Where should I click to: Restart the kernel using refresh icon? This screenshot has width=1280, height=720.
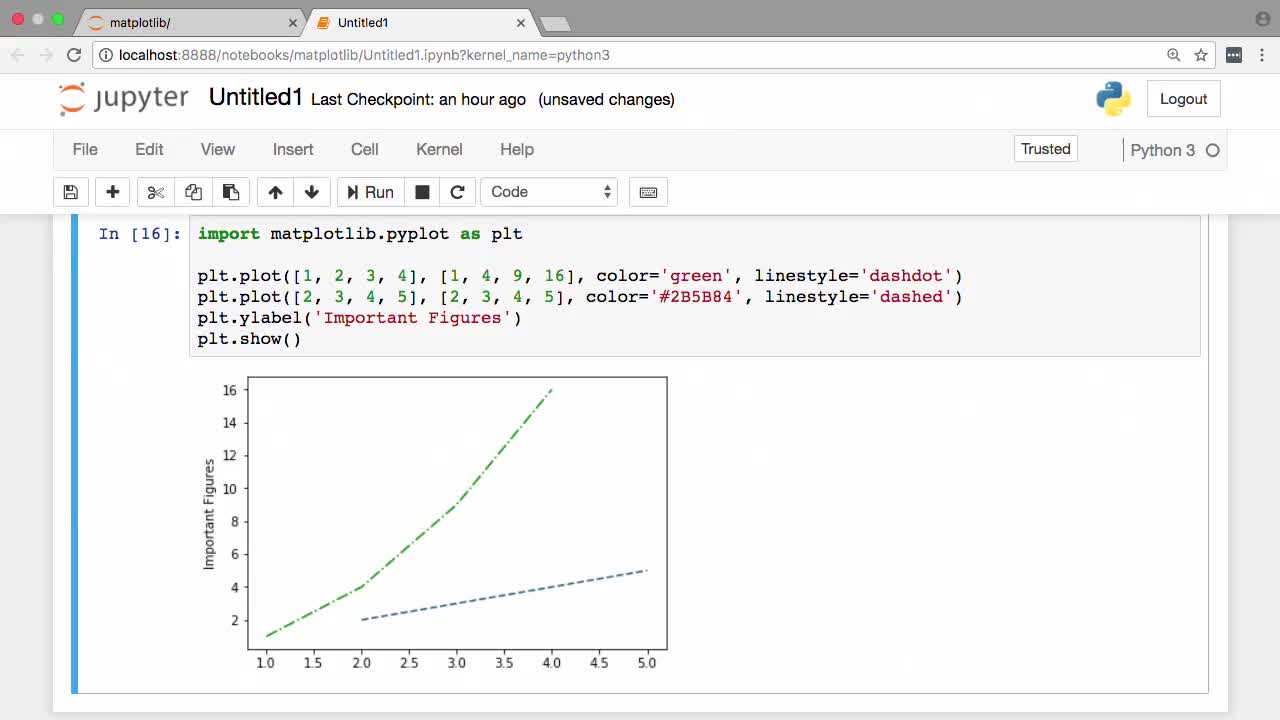click(x=458, y=192)
